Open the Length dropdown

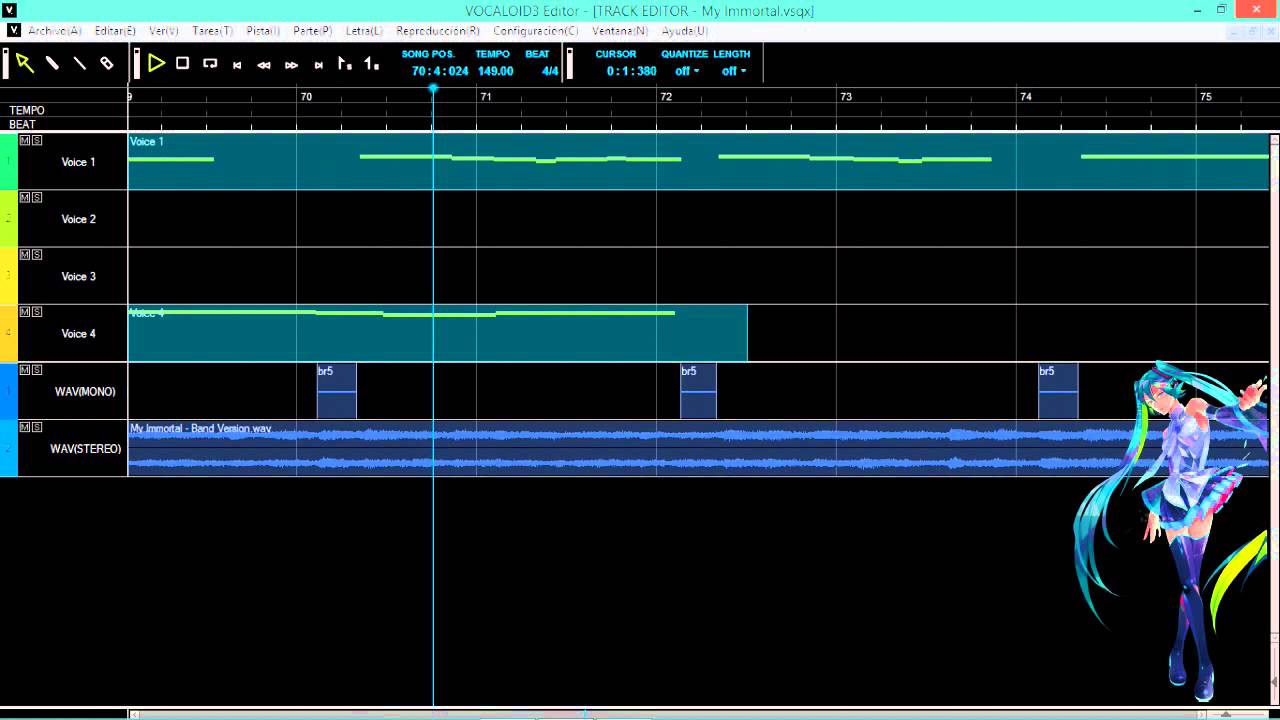point(734,71)
